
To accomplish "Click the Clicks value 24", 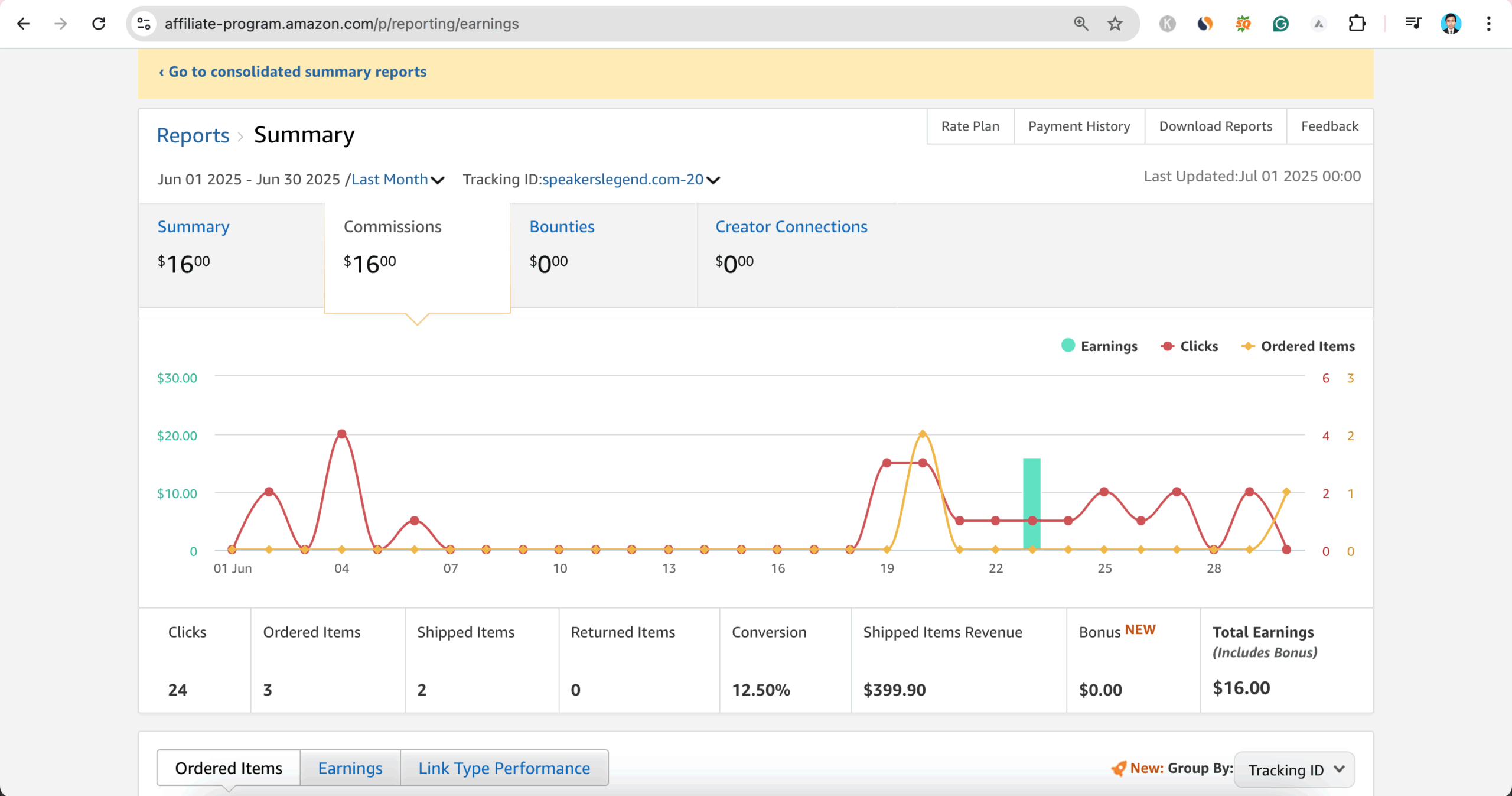I will tap(178, 690).
